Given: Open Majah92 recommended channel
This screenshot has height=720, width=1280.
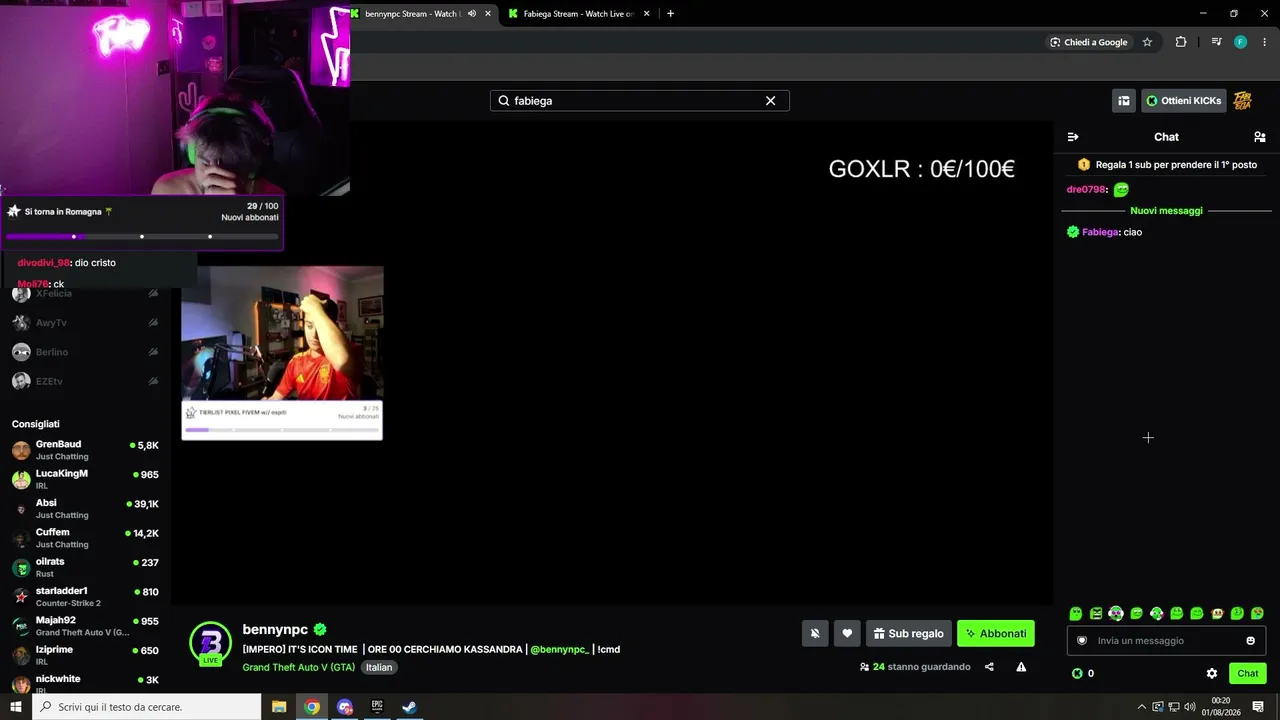Looking at the screenshot, I should pos(85,626).
